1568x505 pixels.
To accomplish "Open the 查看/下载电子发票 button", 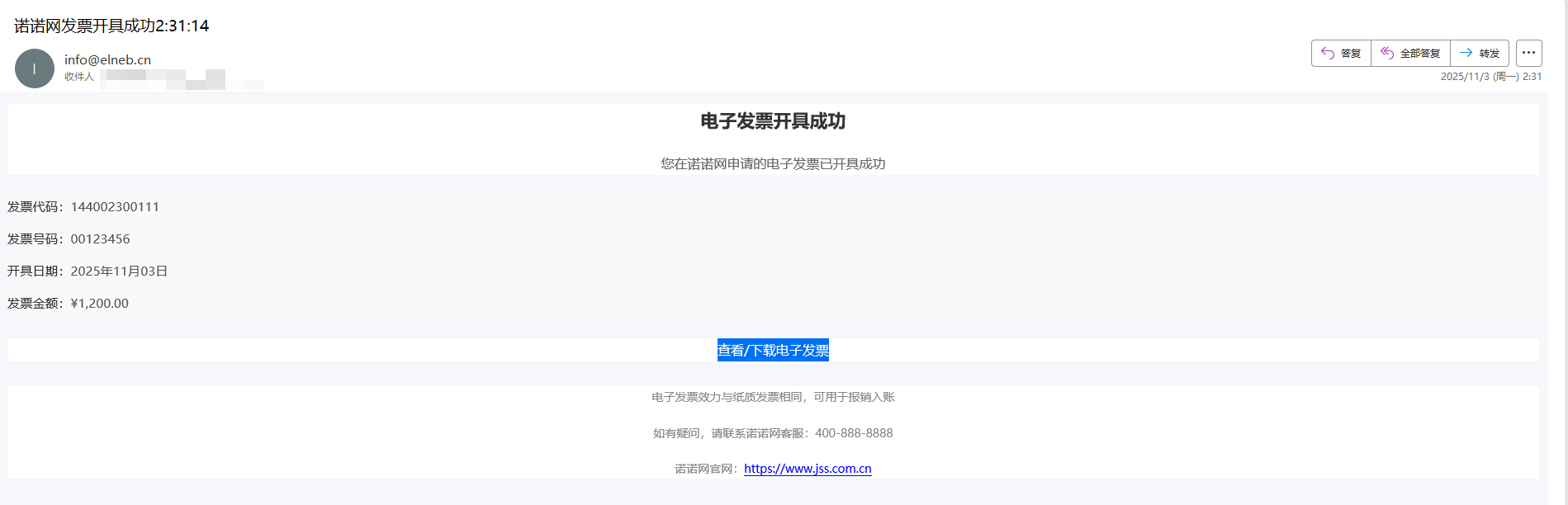I will pos(773,350).
